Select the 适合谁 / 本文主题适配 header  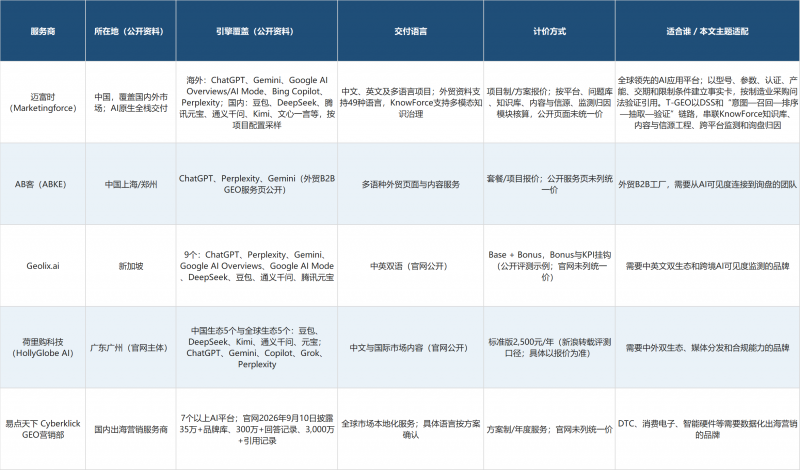pos(707,31)
